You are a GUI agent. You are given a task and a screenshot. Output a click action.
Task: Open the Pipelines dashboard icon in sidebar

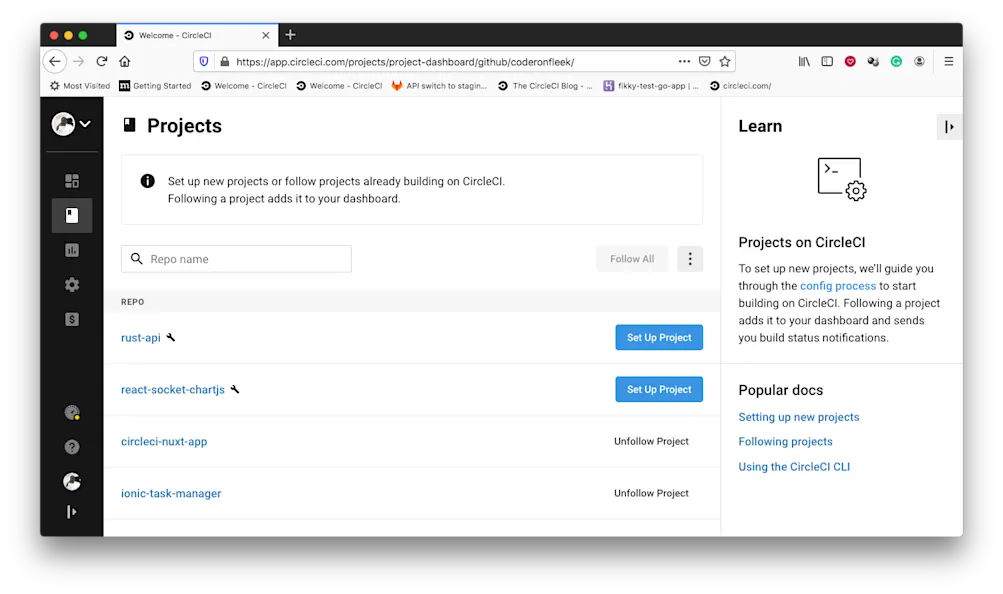[x=71, y=180]
